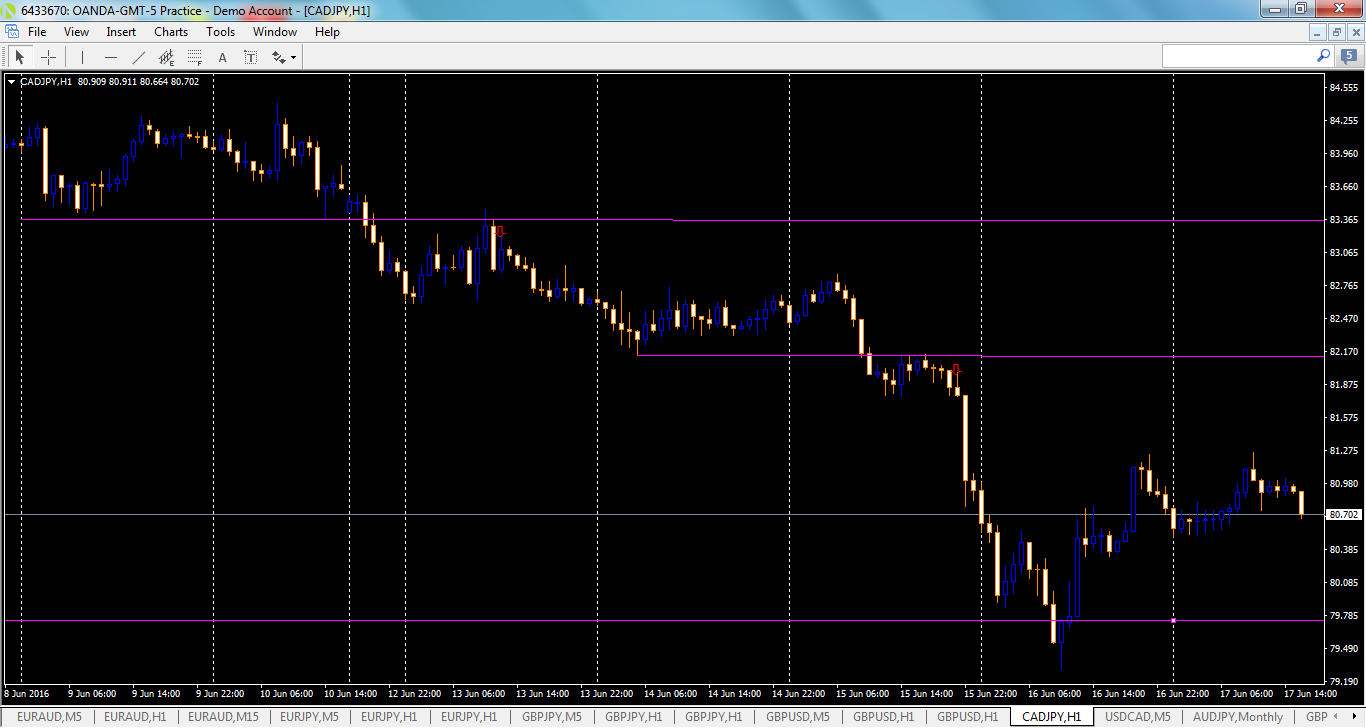Select the Vertical Line drawing tool
The height and width of the screenshot is (728, 1366).
pyautogui.click(x=82, y=56)
